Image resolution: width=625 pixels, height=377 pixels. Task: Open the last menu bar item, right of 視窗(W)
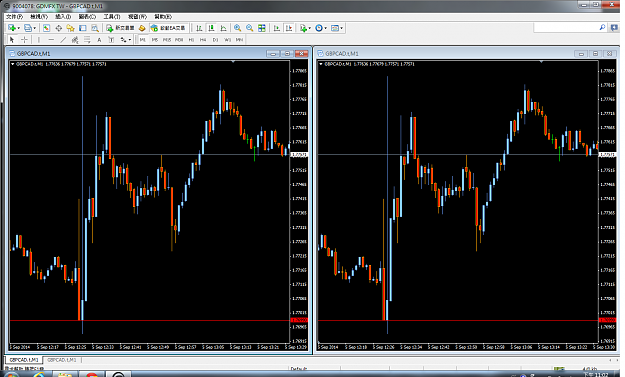pos(163,16)
